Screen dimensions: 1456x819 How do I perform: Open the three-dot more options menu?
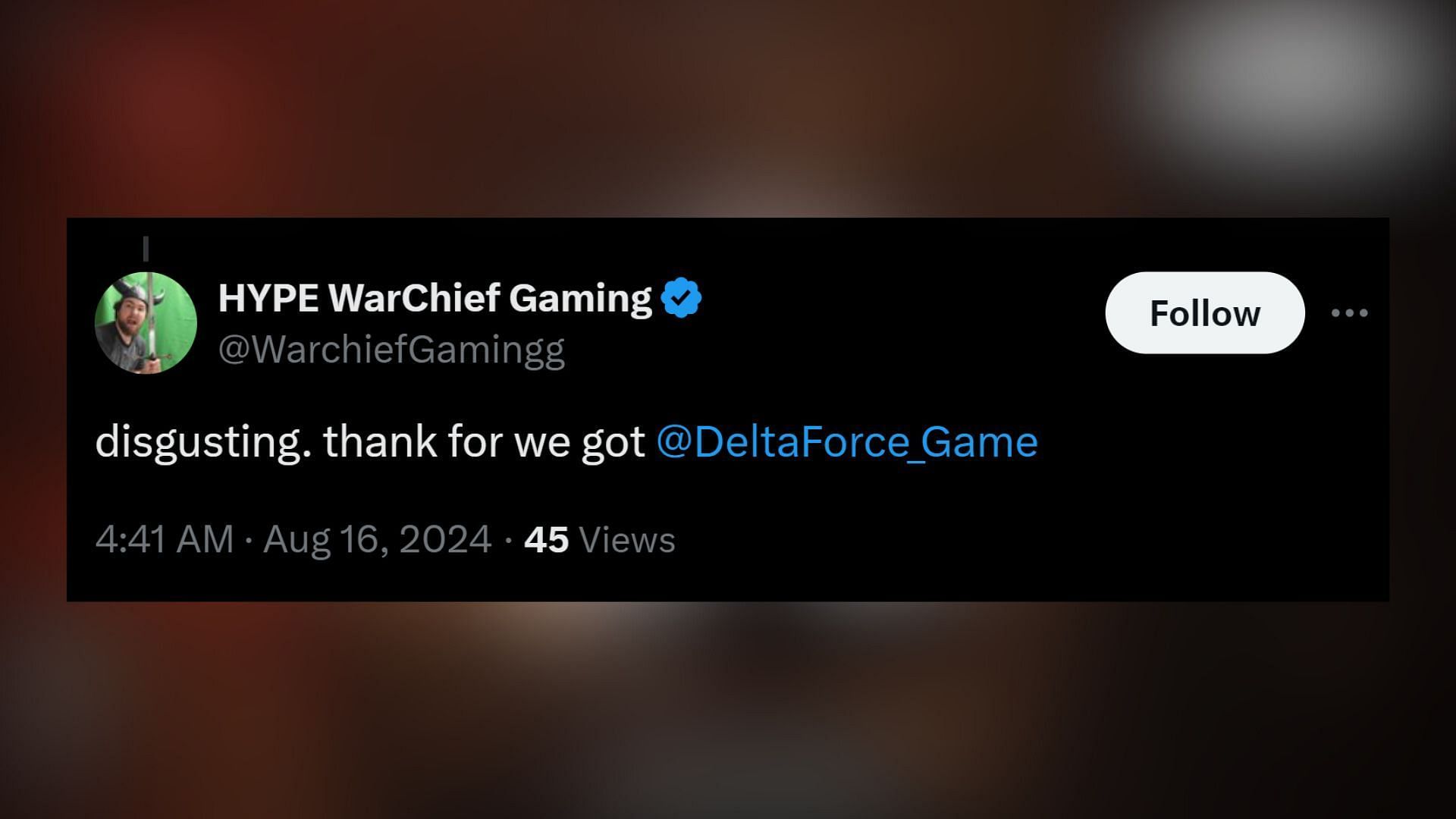(1349, 312)
